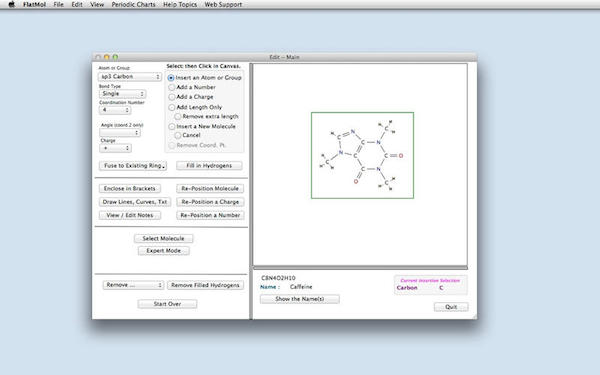Click the Expert Mode button
This screenshot has height=375, width=600.
point(163,251)
